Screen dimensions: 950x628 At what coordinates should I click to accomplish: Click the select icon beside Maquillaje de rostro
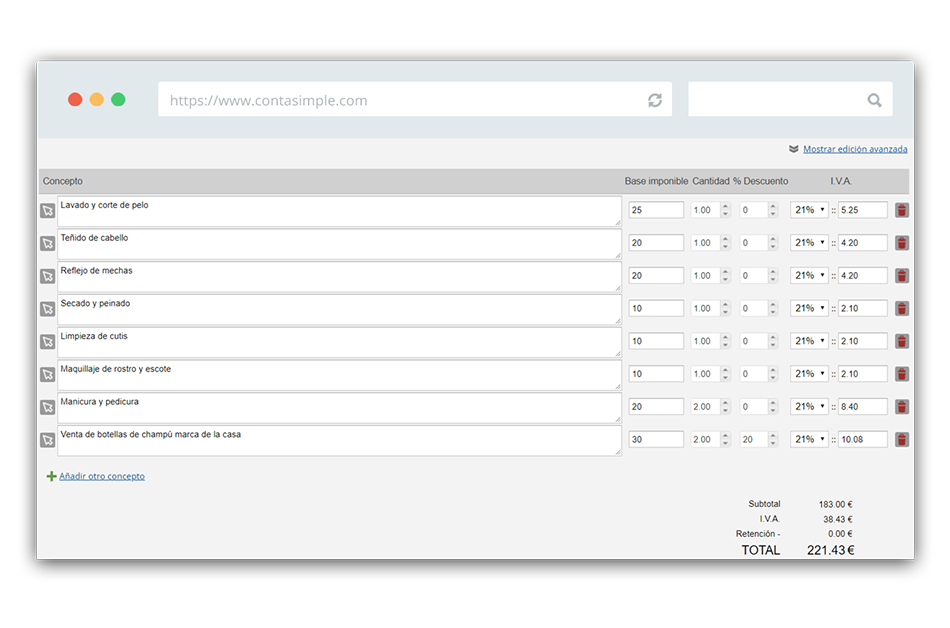[47, 374]
